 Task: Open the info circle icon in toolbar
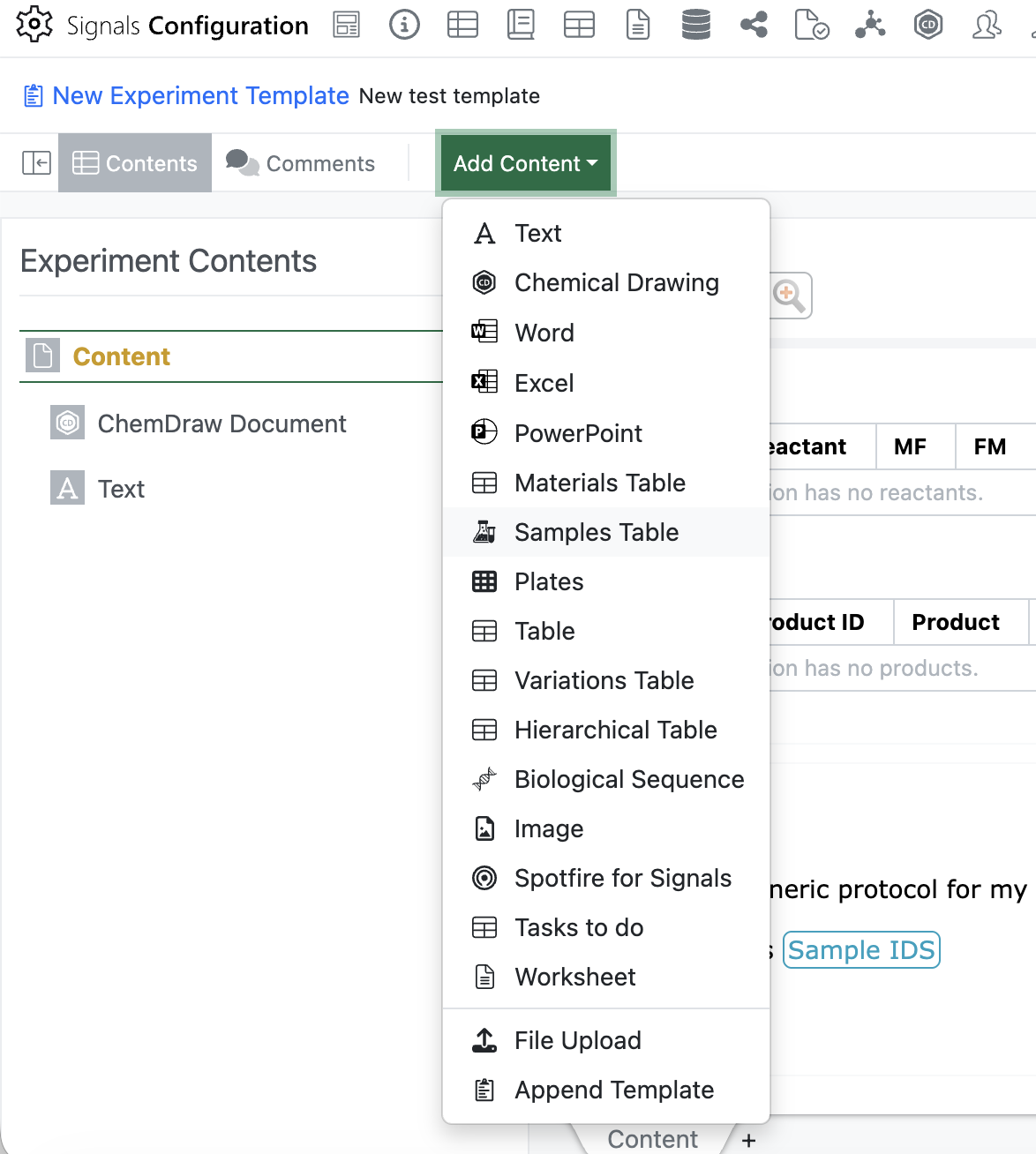[x=404, y=25]
